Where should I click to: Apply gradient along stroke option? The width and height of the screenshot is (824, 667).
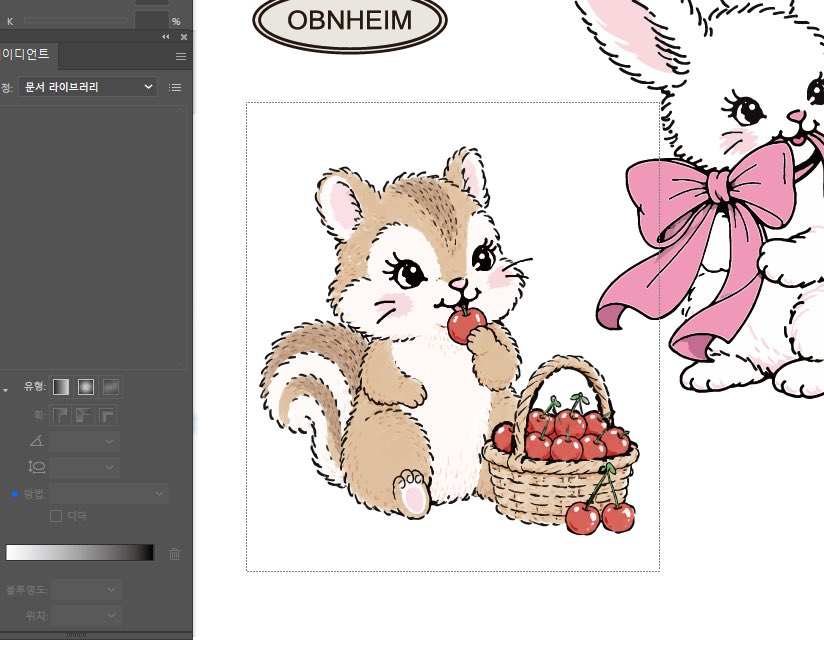[x=83, y=415]
